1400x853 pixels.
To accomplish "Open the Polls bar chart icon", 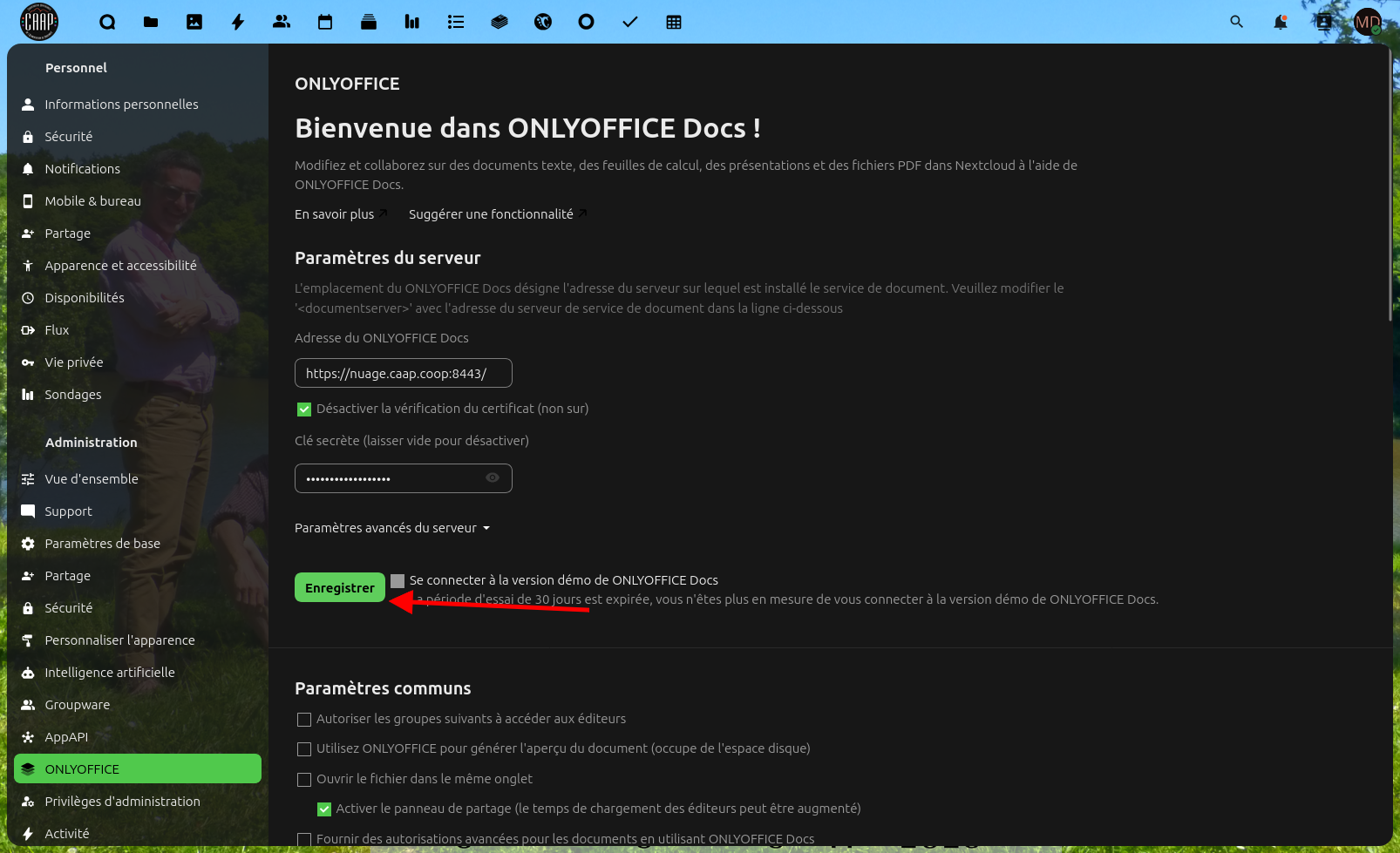I will pos(412,22).
